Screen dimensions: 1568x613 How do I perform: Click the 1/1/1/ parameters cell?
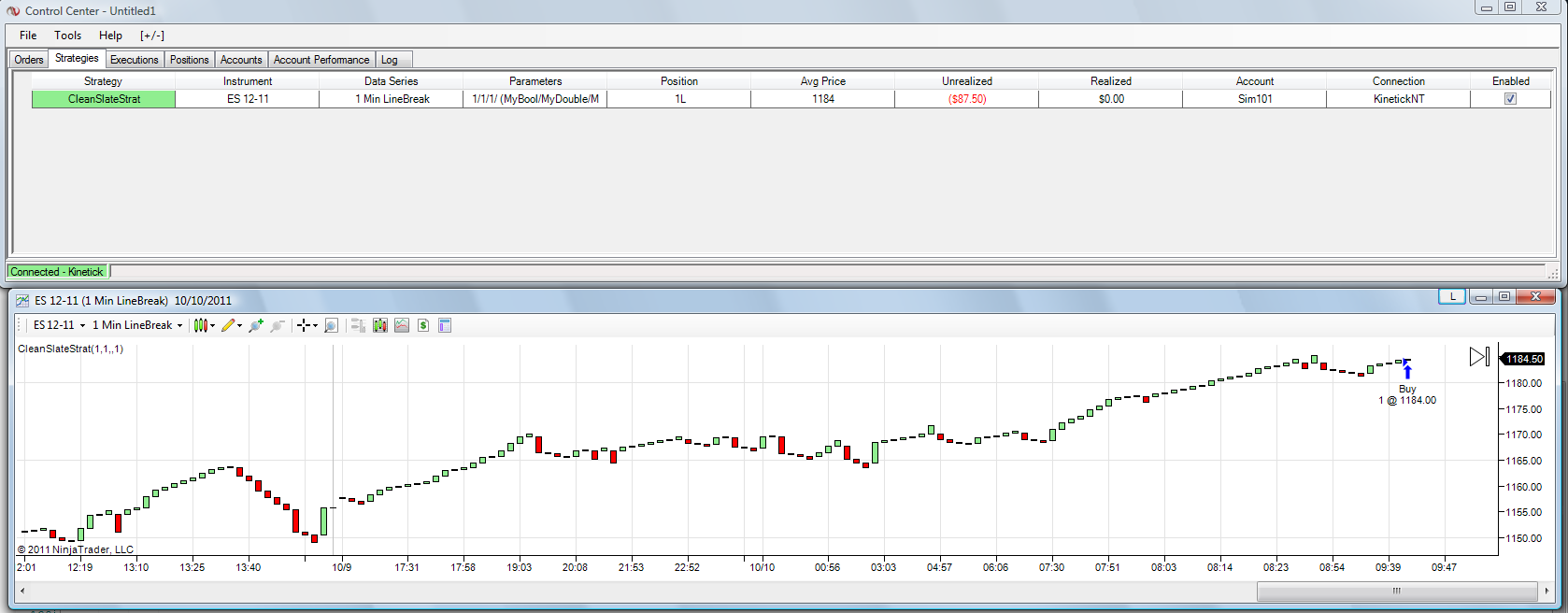point(535,99)
